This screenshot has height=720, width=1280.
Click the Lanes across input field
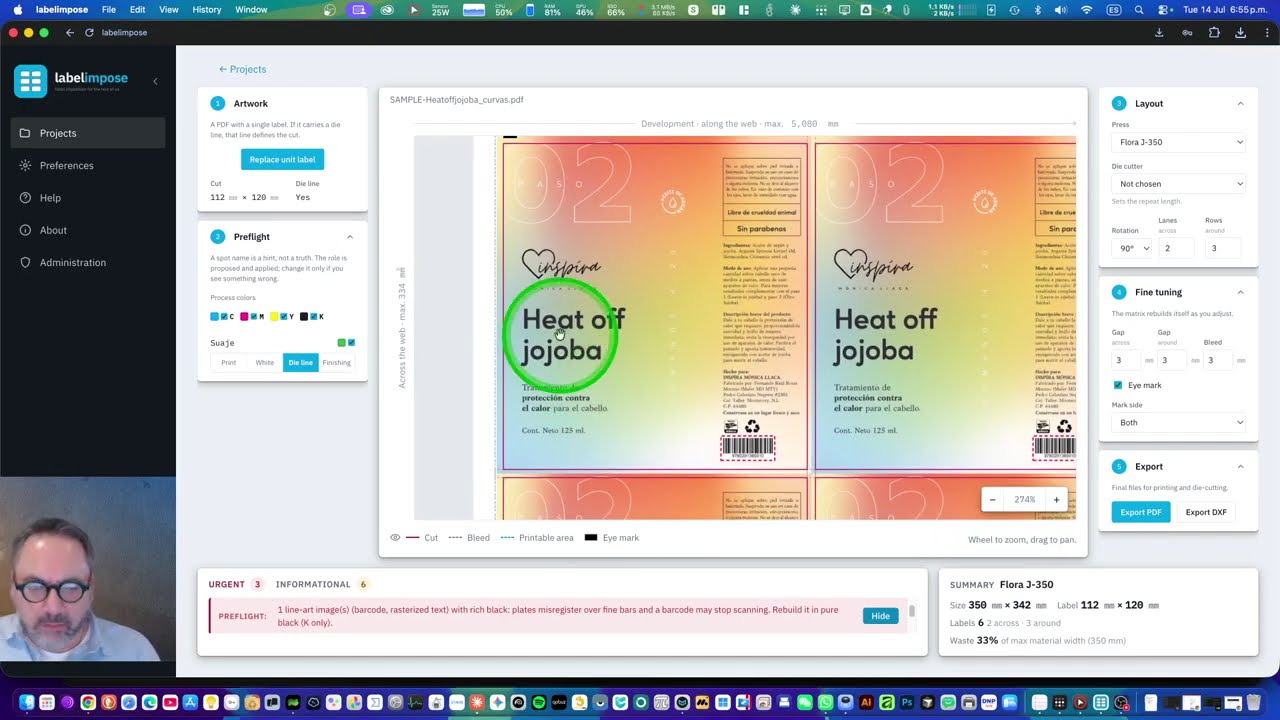1178,248
